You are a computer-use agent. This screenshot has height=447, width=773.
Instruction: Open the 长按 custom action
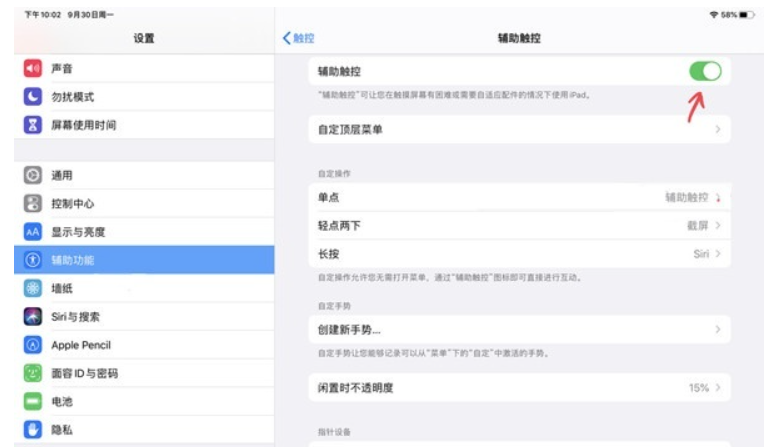click(x=520, y=254)
